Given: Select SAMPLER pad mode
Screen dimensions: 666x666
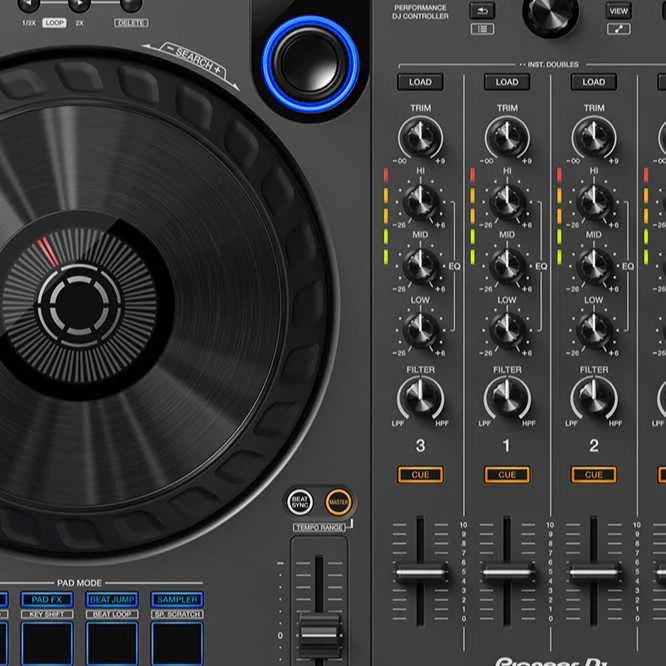Looking at the screenshot, I should 177,600.
